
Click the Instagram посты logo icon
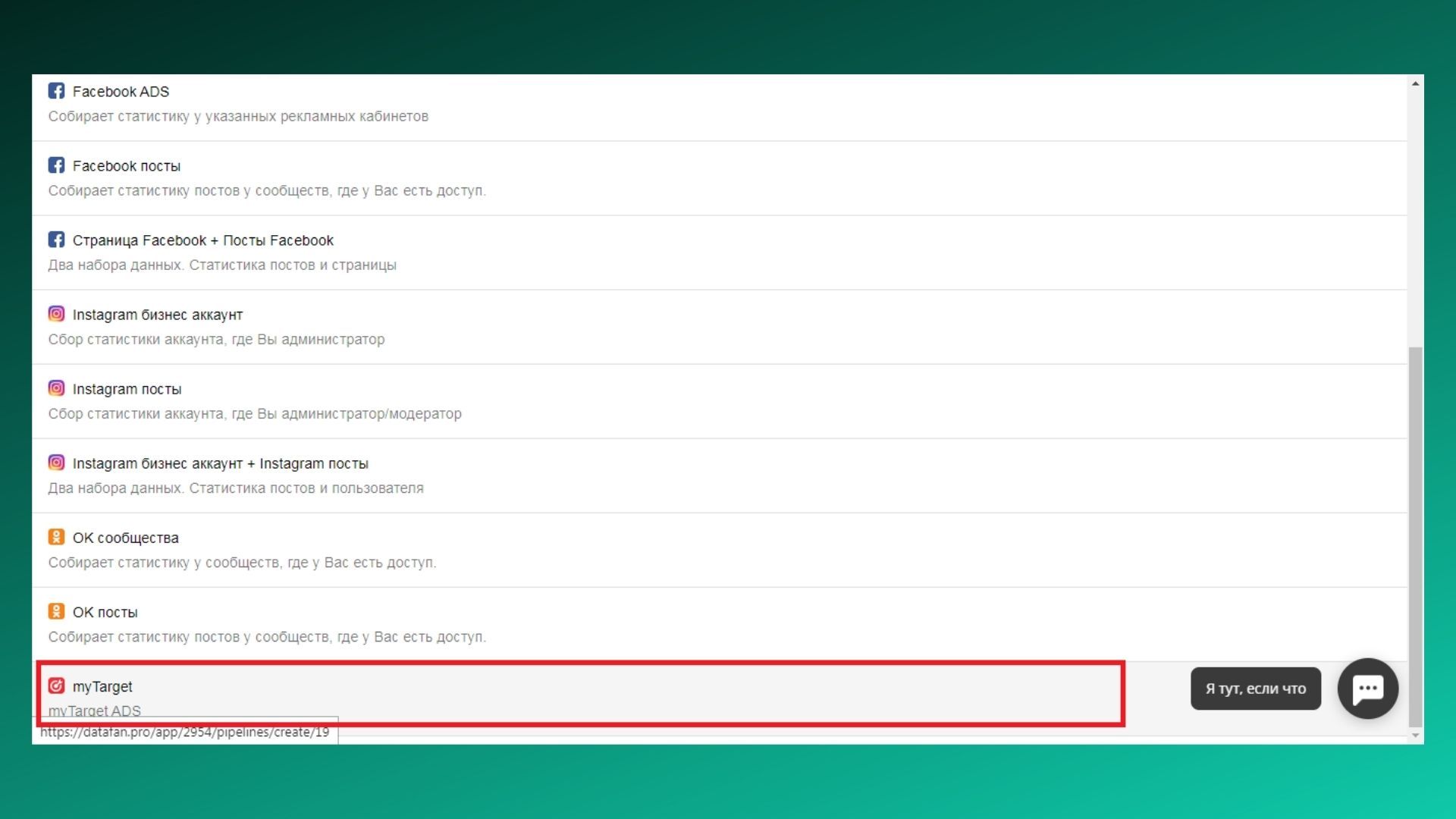pos(56,388)
